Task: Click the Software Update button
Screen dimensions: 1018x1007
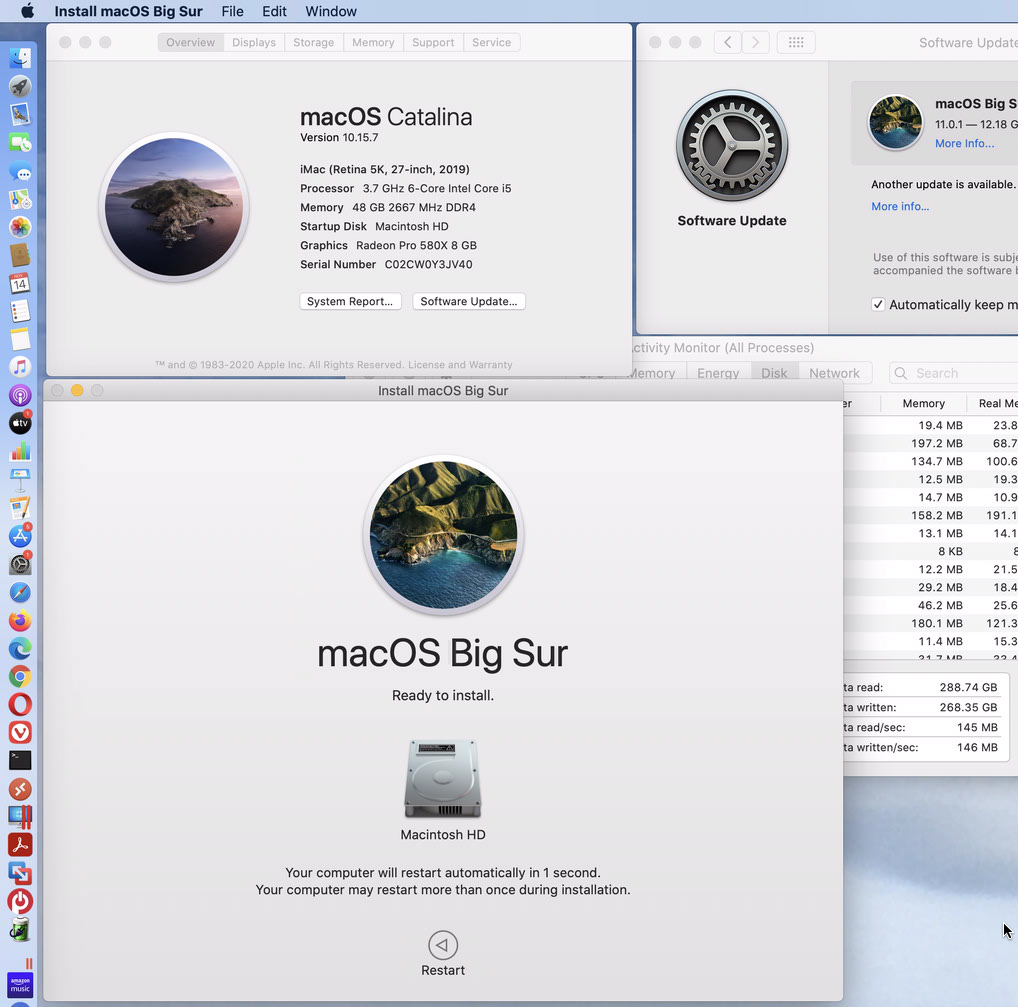Action: [x=468, y=301]
